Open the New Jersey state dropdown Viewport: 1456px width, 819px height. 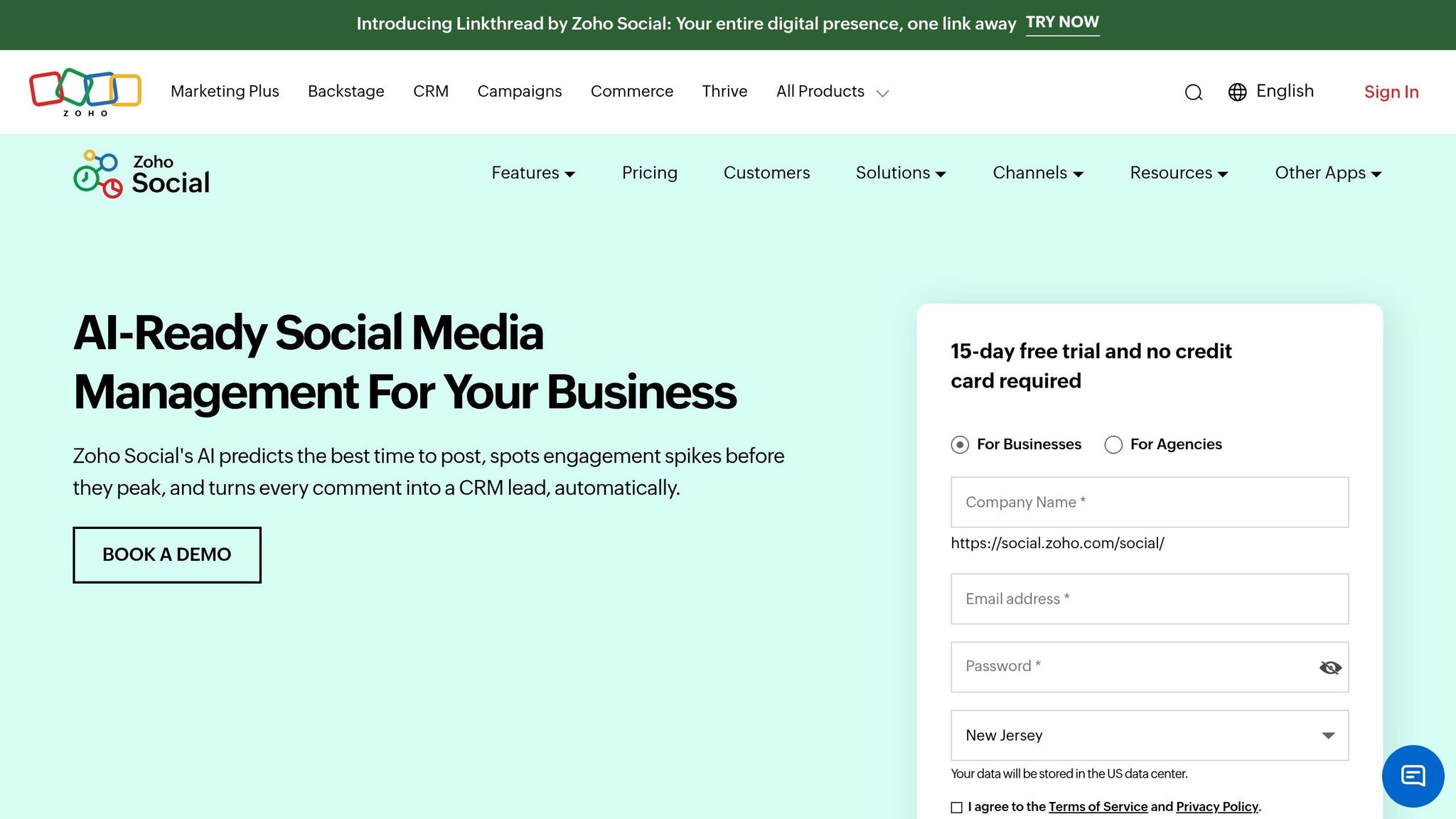coord(1150,735)
